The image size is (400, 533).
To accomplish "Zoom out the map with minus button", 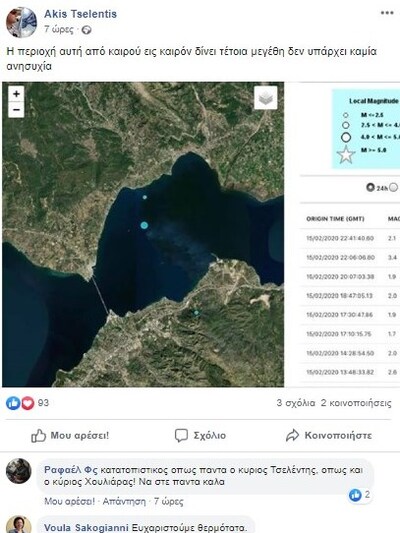I will [16, 110].
